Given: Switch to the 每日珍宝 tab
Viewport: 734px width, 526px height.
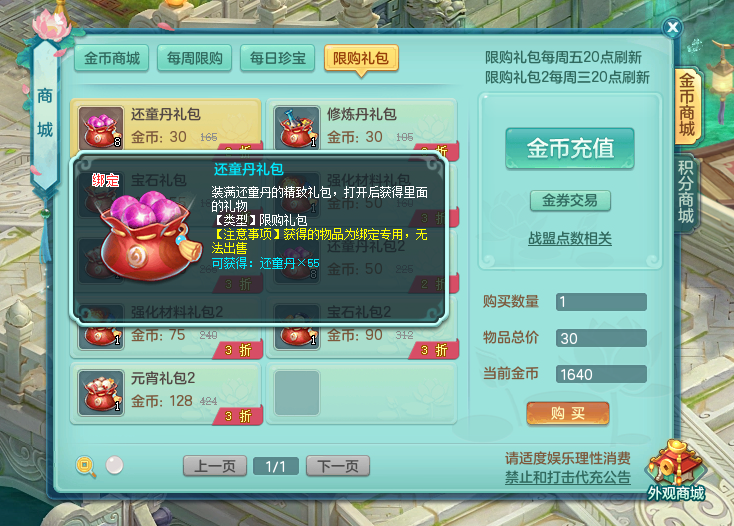Looking at the screenshot, I should tap(278, 58).
